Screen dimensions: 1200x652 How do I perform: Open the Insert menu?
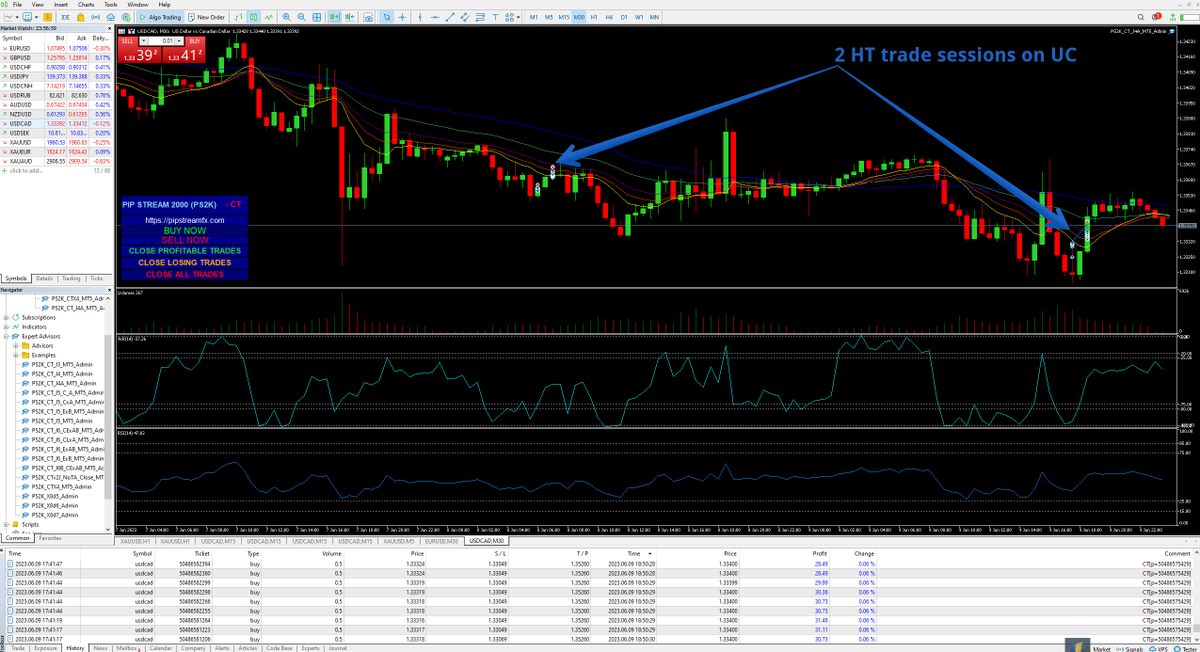coord(62,5)
